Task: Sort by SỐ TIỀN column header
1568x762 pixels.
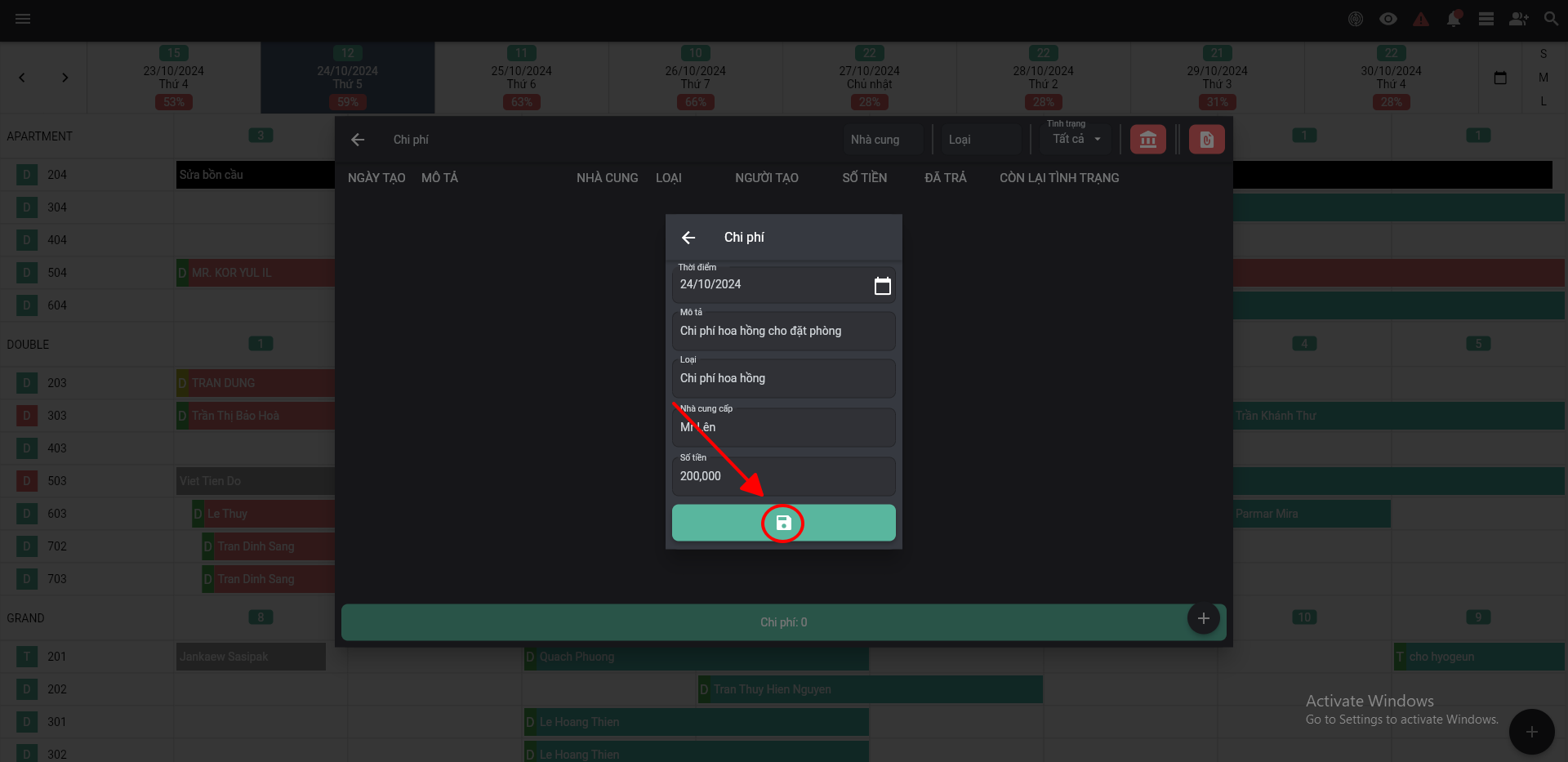Action: pos(864,178)
